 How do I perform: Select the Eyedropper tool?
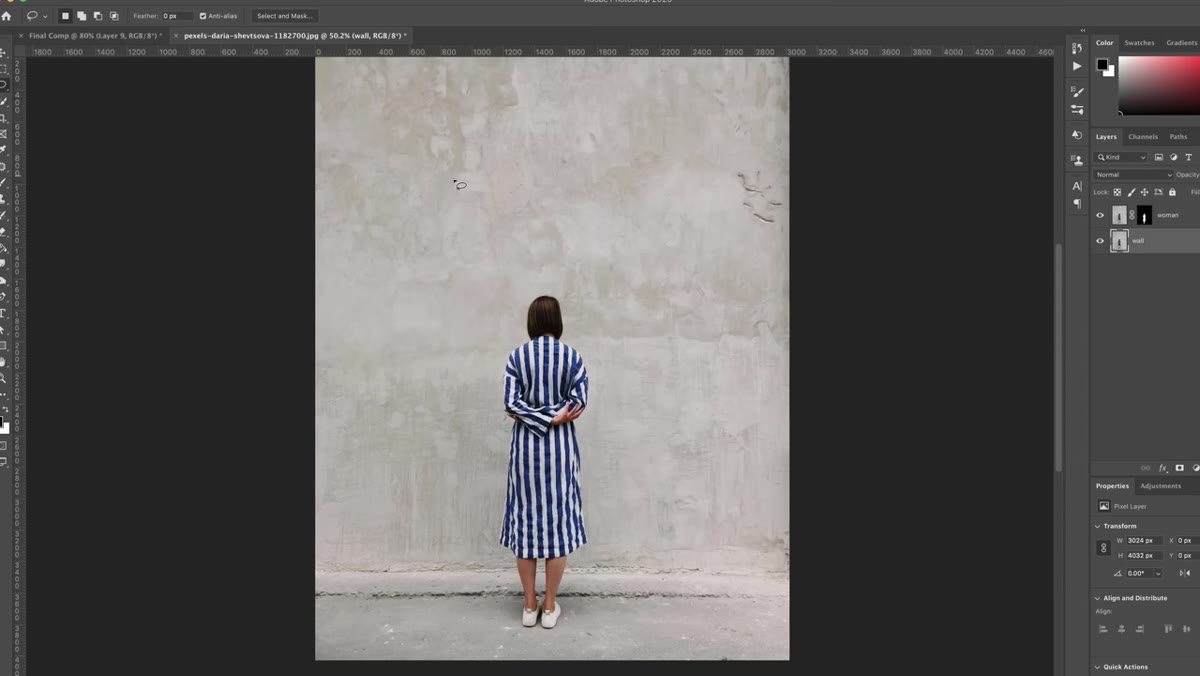click(4, 149)
